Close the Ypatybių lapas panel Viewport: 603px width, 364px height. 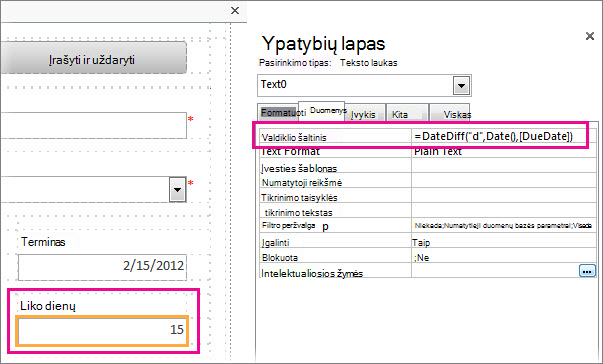click(x=590, y=36)
